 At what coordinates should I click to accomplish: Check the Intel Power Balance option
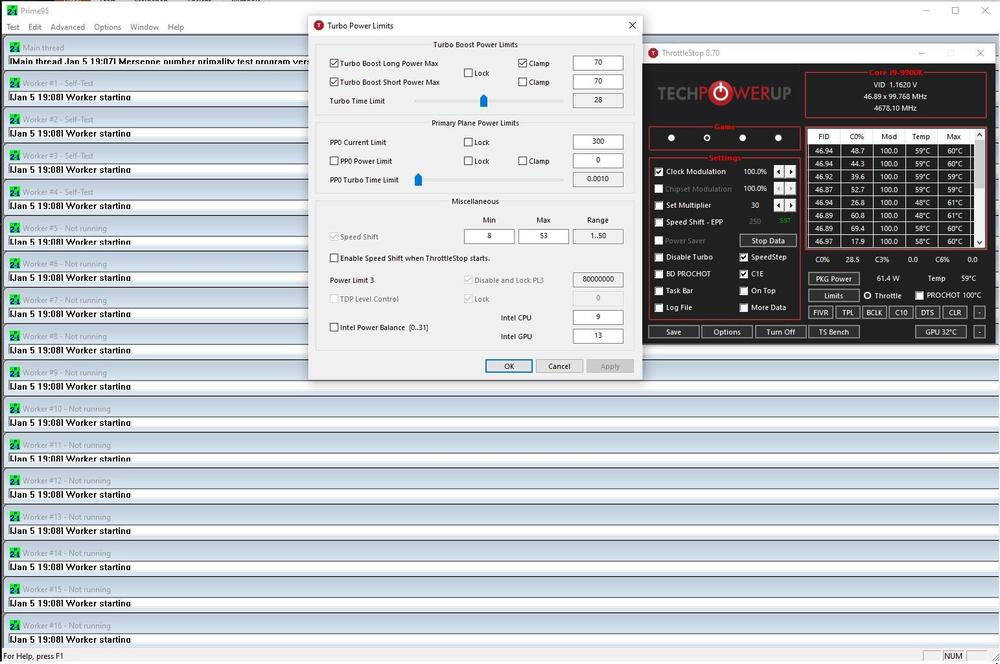[334, 327]
